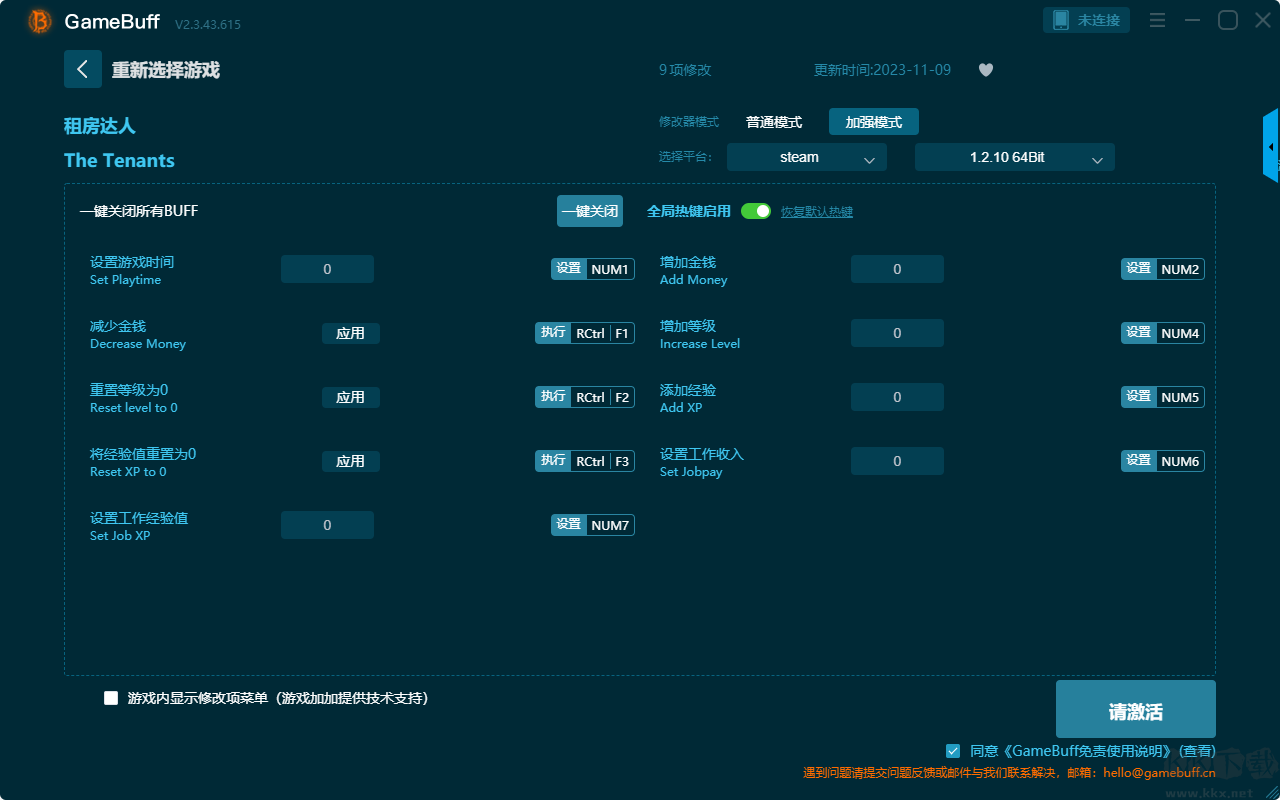The image size is (1280, 800).
Task: Minimize the GameBuff window
Action: (x=1192, y=20)
